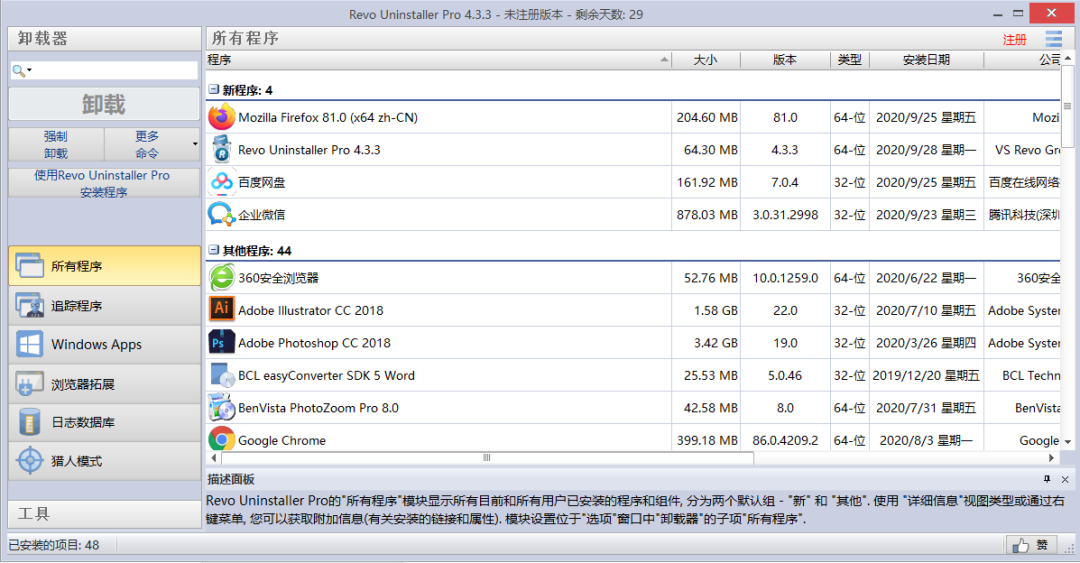
Task: Select the Adobe Illustrator CC 2018 name
Action: coord(311,310)
